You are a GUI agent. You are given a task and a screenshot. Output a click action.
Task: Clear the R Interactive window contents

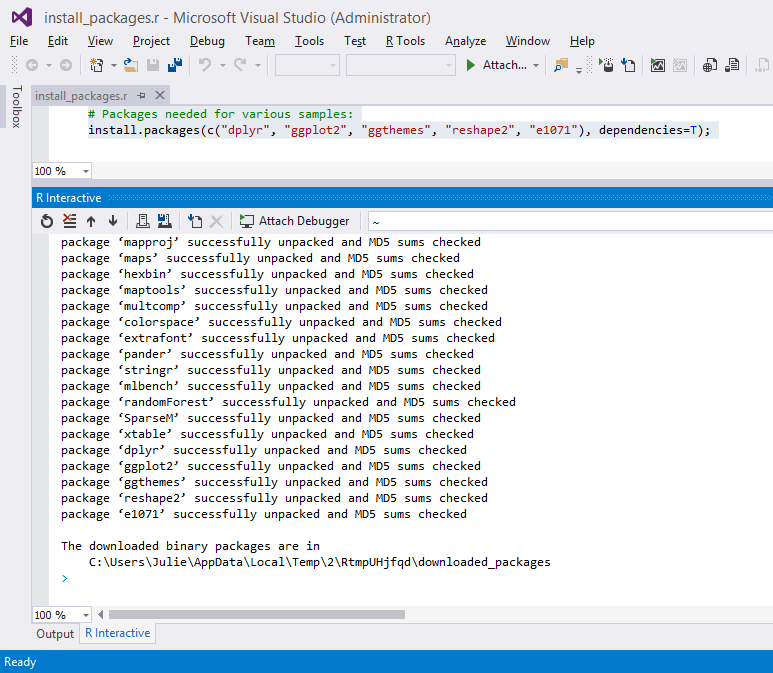70,221
